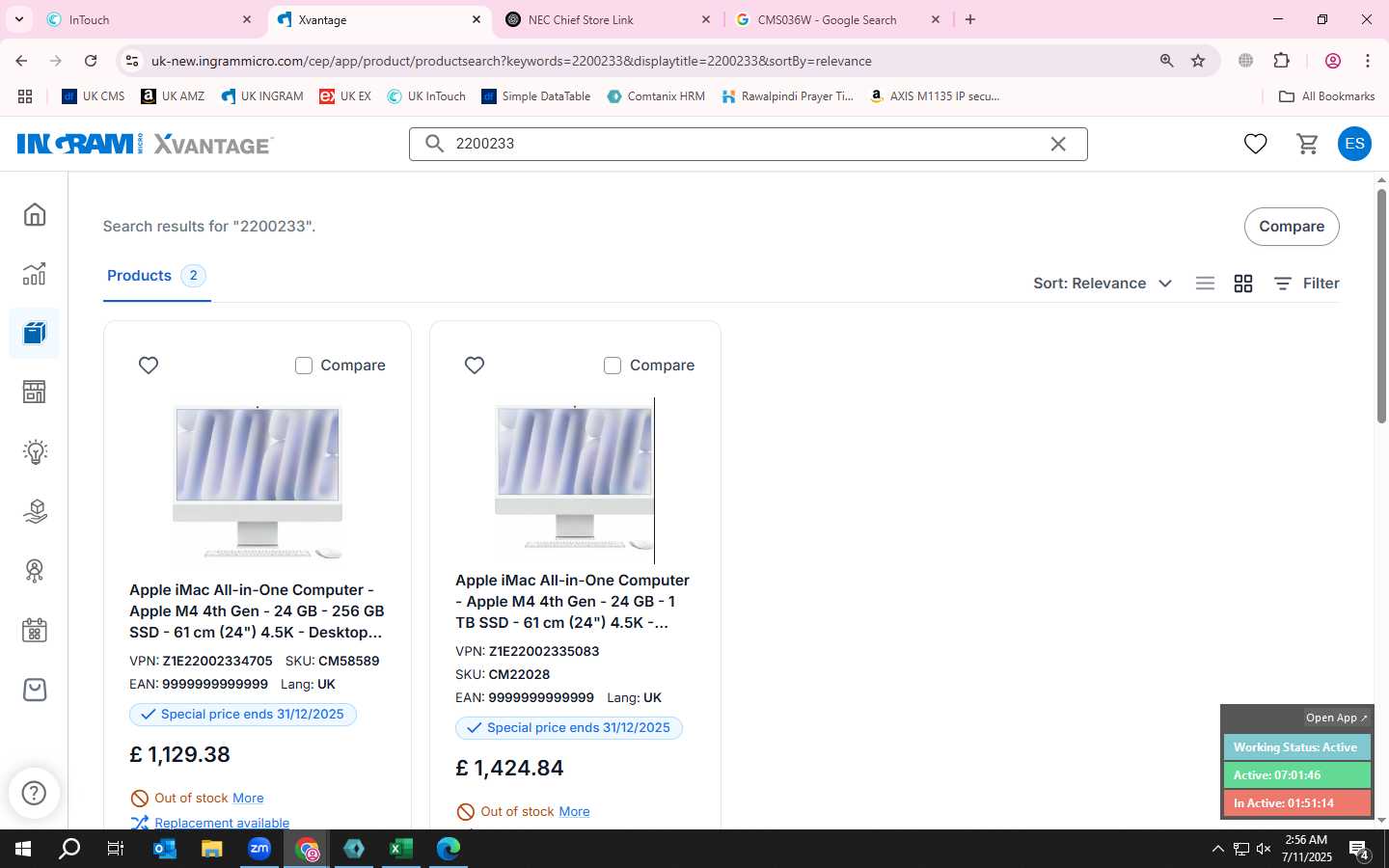The image size is (1389, 868).
Task: Open the Simple DataTable bookmark
Action: click(x=536, y=96)
